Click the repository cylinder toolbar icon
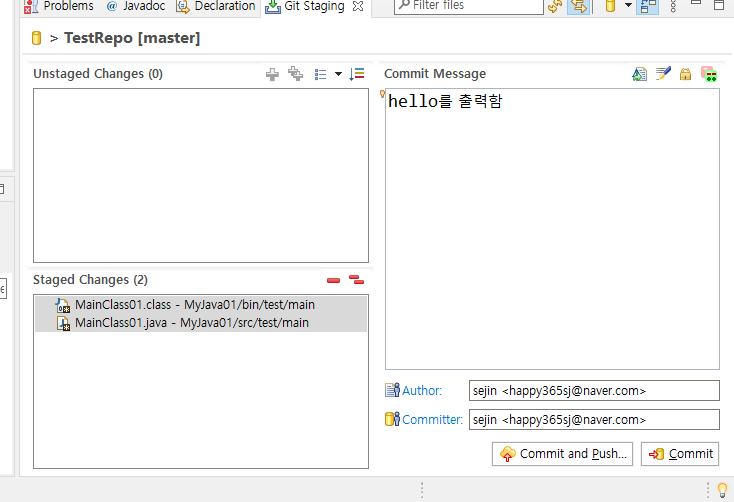This screenshot has width=734, height=502. [610, 6]
